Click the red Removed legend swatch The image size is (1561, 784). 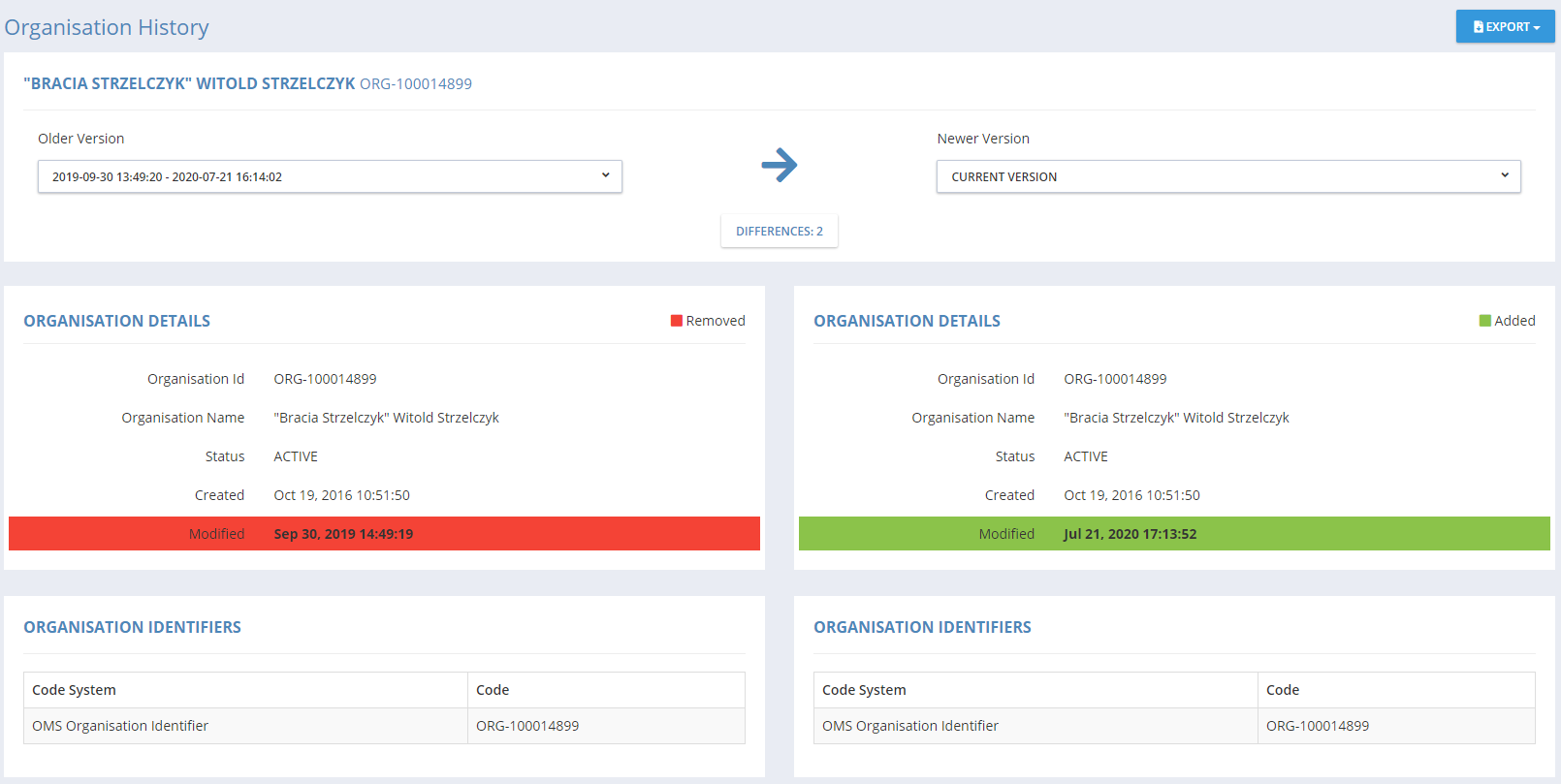click(x=676, y=321)
